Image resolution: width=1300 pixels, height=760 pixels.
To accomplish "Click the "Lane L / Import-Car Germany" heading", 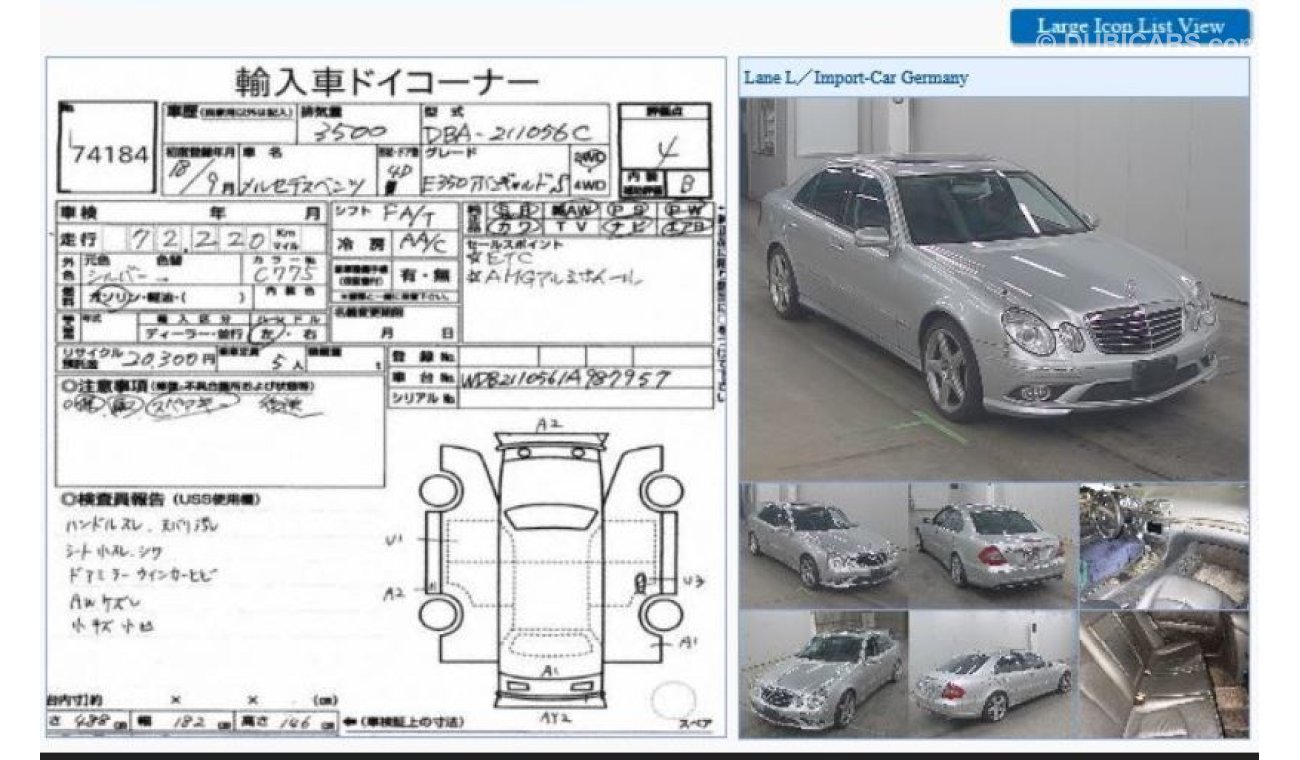I will (856, 77).
